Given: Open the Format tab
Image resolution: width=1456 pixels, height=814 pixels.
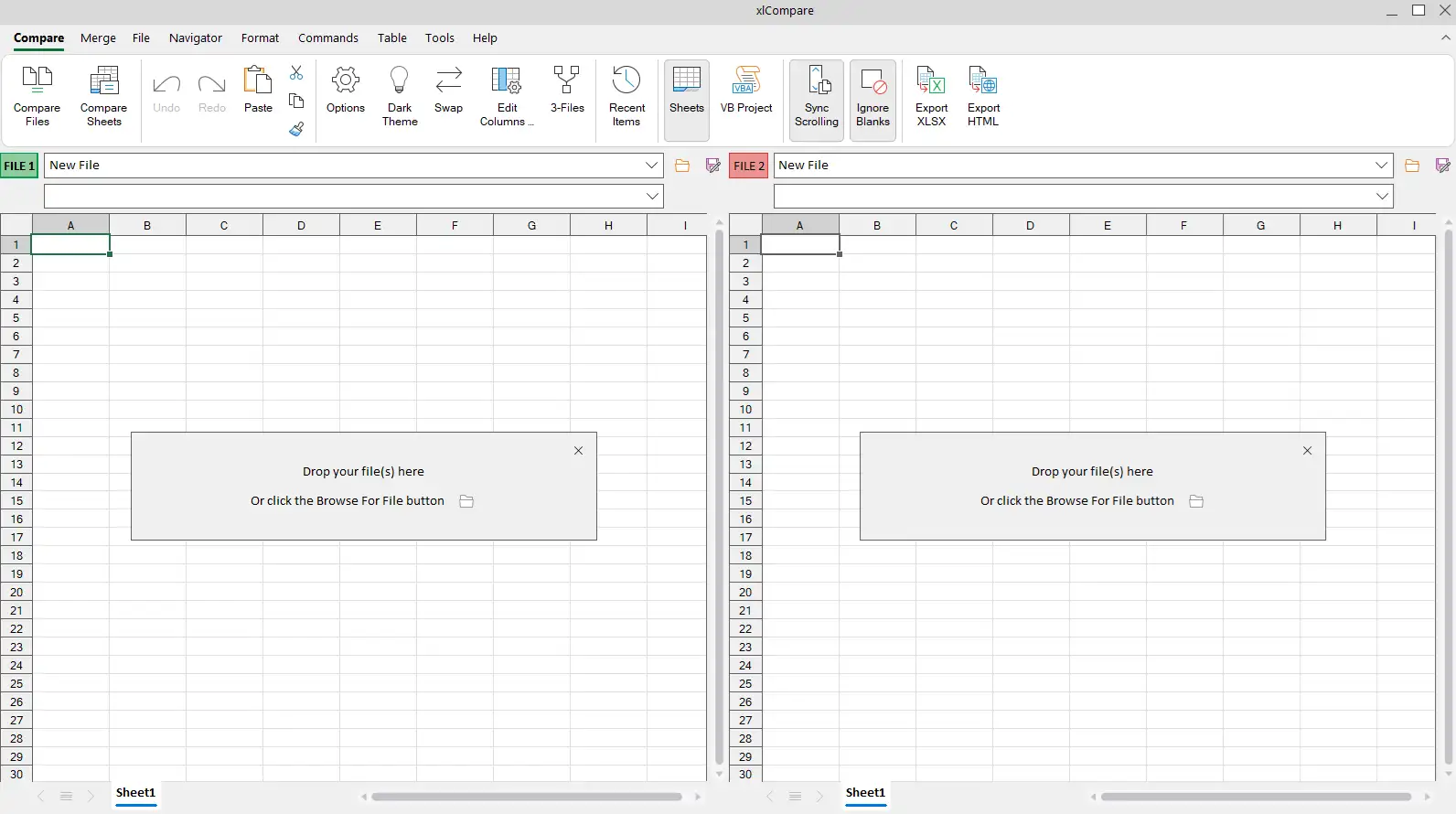Looking at the screenshot, I should (x=260, y=37).
